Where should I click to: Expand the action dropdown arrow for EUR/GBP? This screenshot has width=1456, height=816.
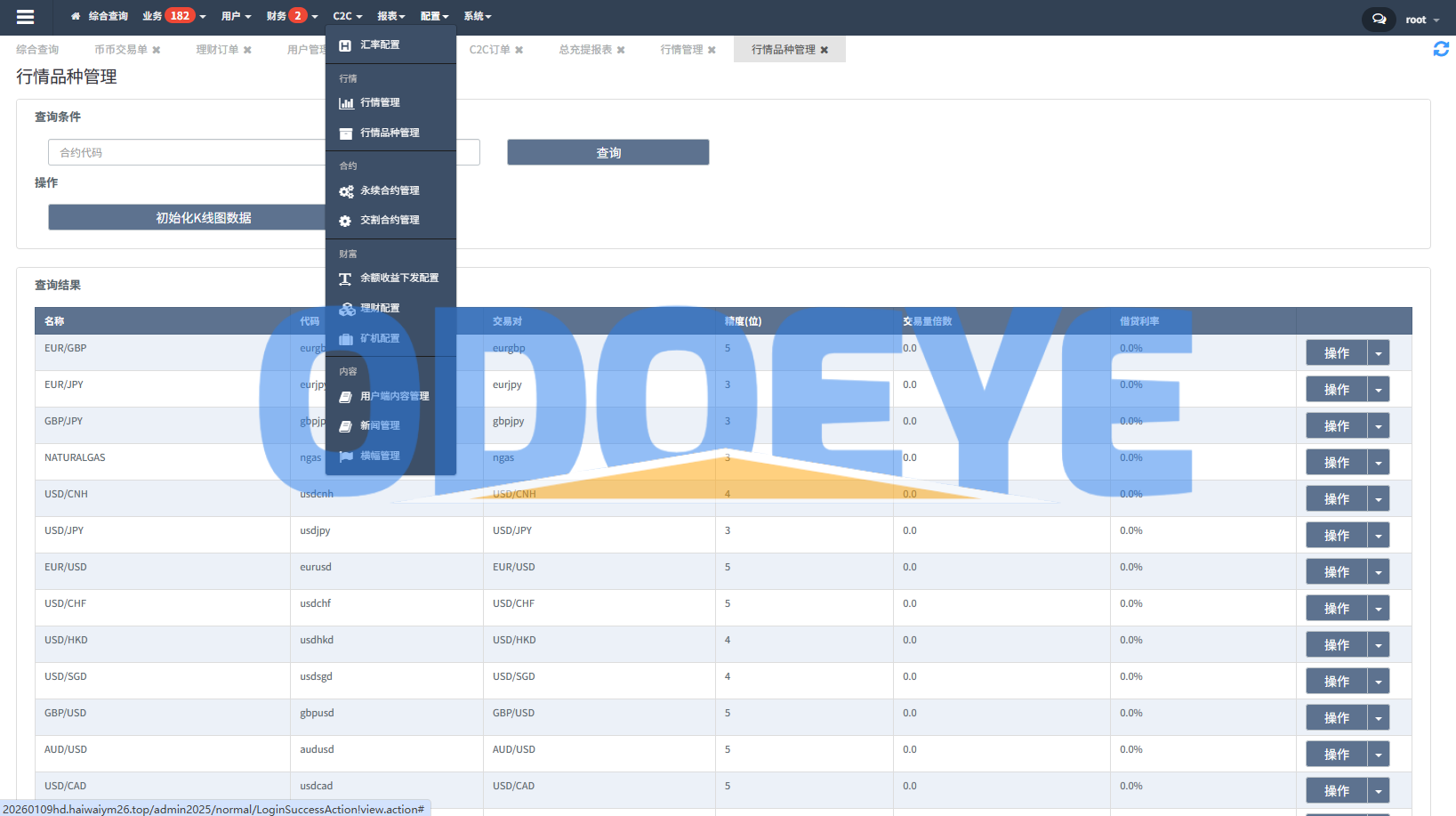[1378, 353]
